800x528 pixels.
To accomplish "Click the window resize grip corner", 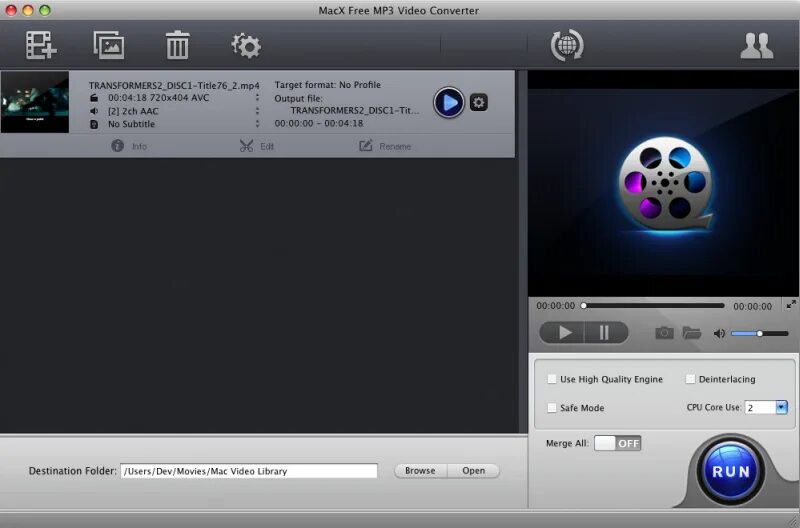I will click(792, 520).
